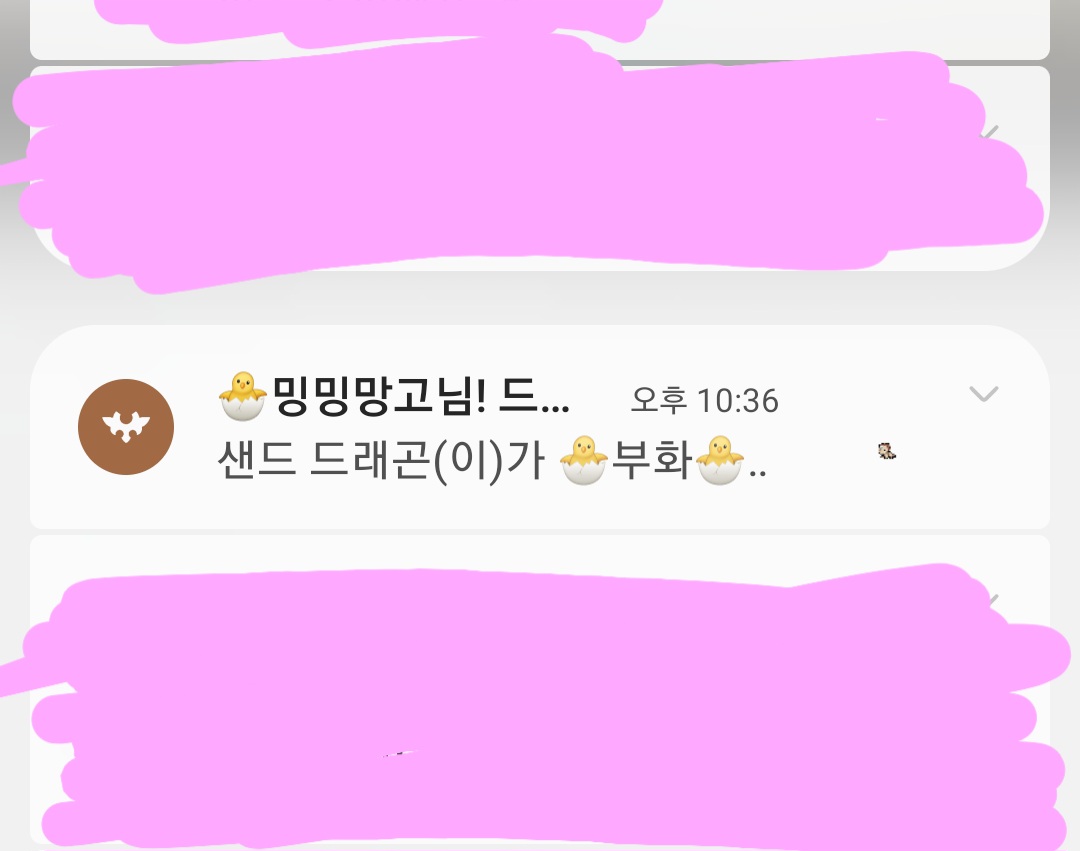Click the chick emoji starting the notification title
1080x851 pixels.
[x=242, y=396]
